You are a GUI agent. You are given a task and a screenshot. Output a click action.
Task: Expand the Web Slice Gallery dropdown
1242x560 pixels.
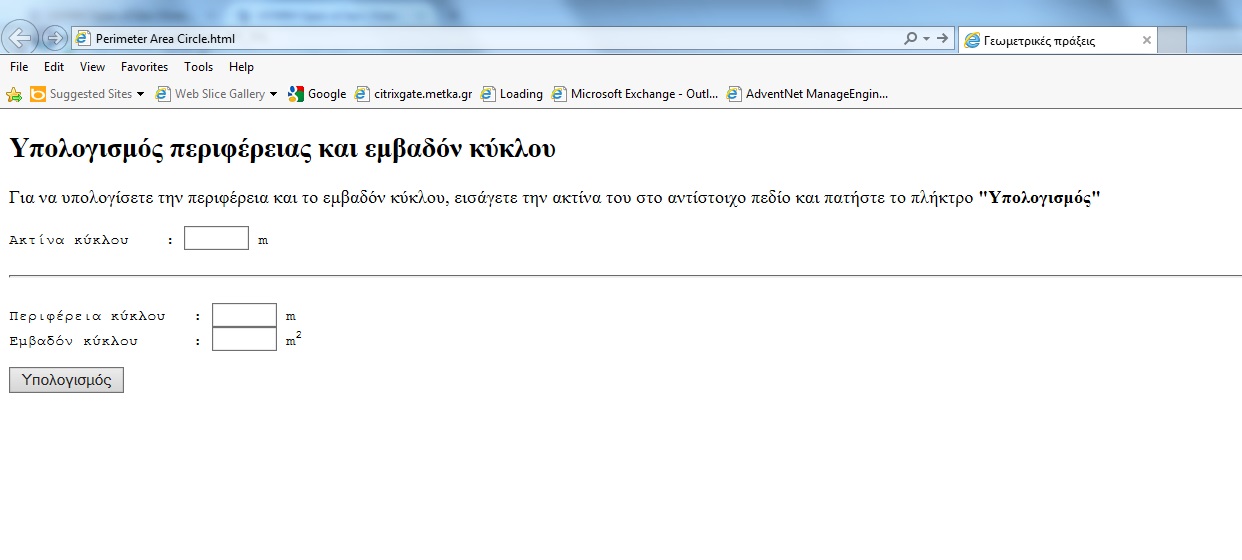[274, 94]
